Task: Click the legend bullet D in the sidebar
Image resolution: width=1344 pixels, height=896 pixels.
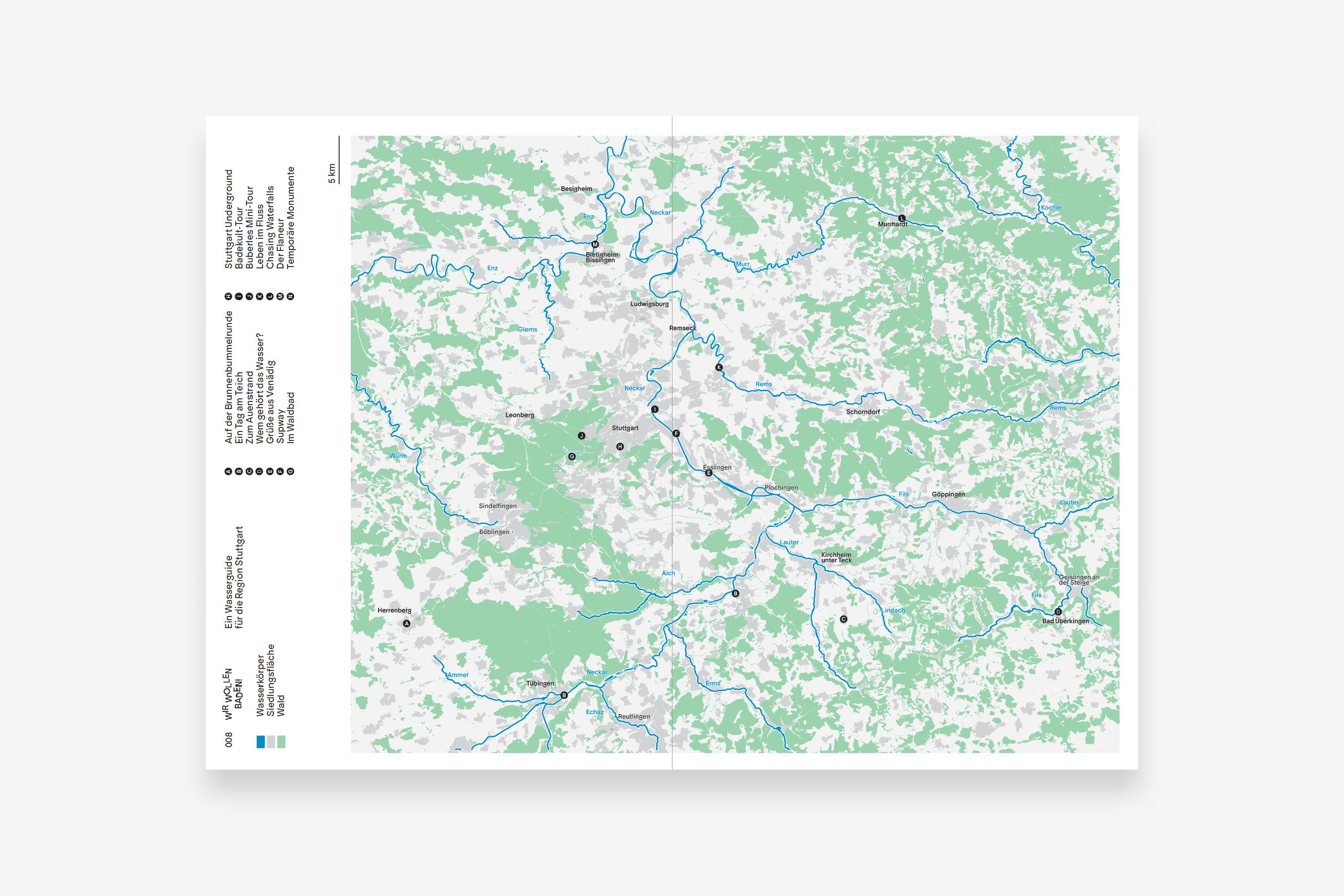Action: 259,471
